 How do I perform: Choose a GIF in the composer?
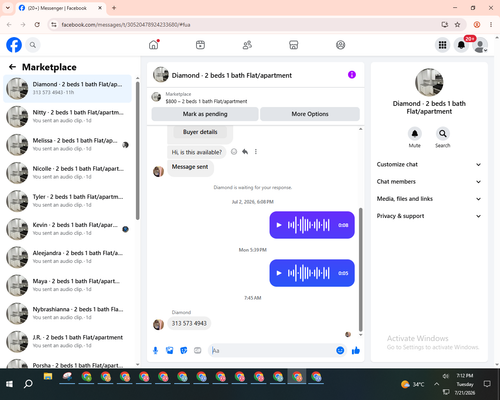[198, 350]
